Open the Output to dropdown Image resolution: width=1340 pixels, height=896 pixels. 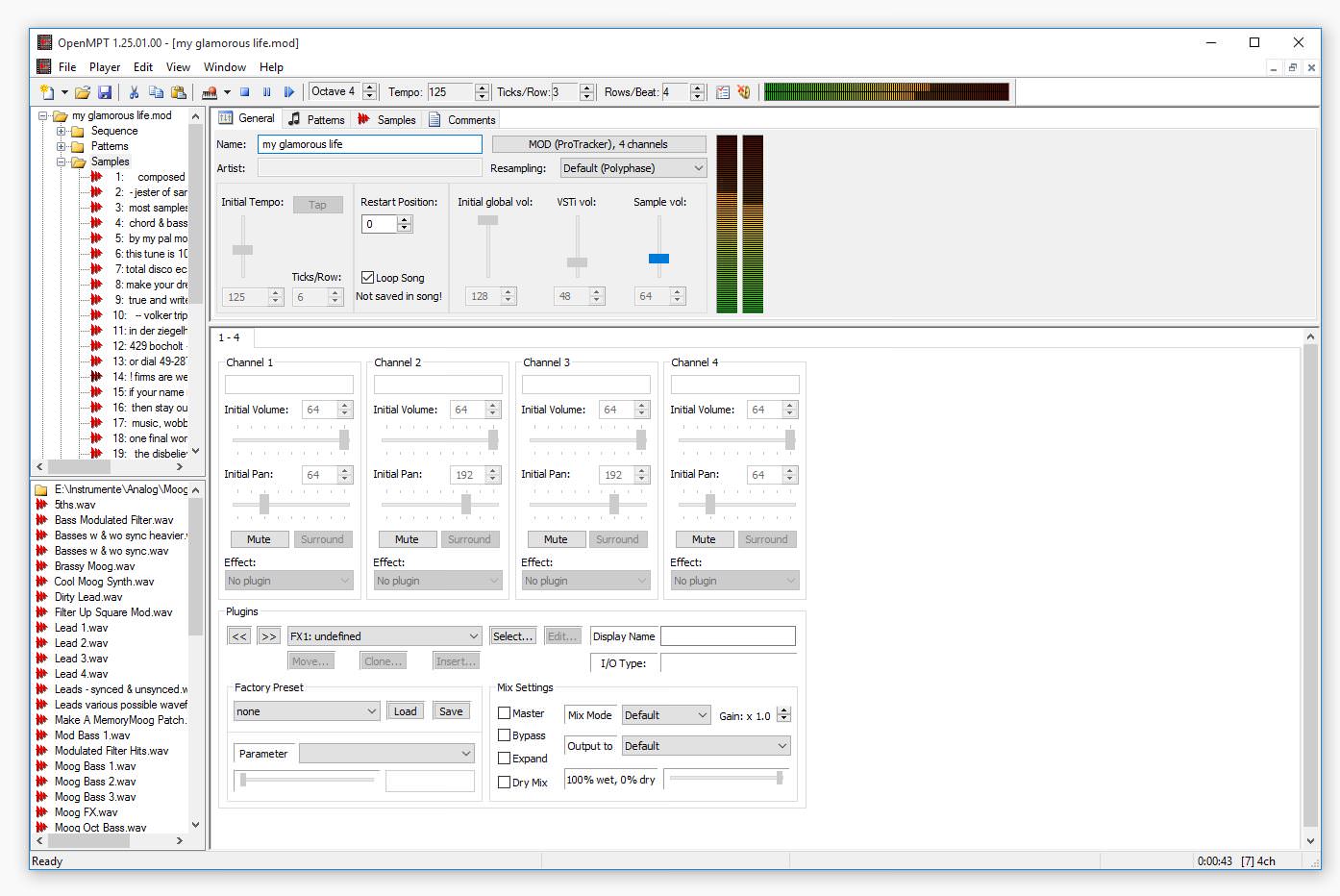706,746
